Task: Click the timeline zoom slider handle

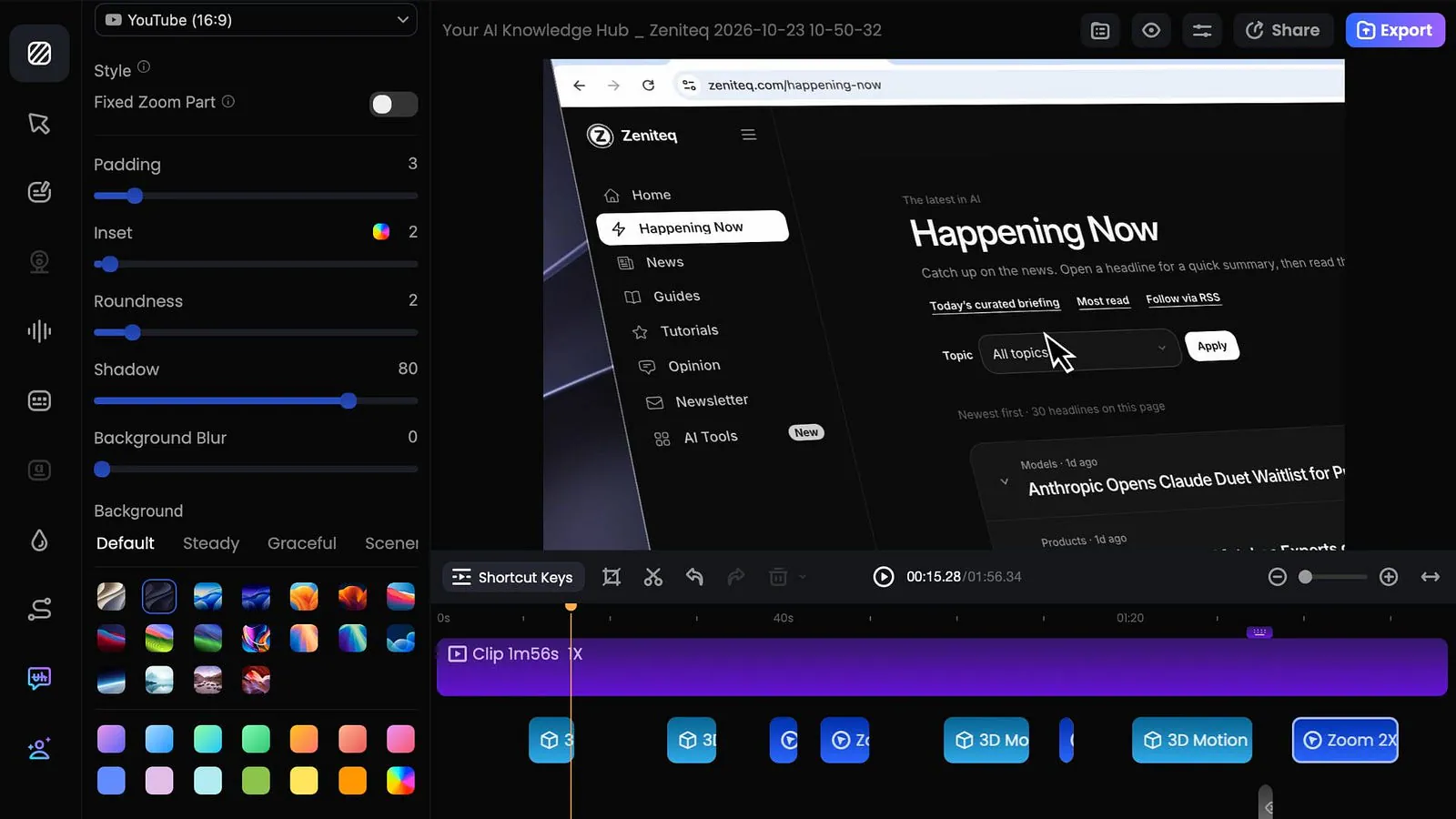Action: 1305,577
